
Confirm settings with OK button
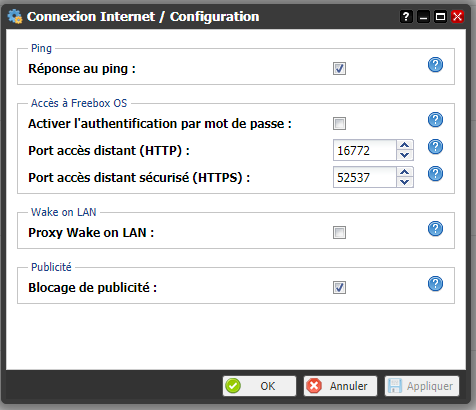[x=259, y=386]
